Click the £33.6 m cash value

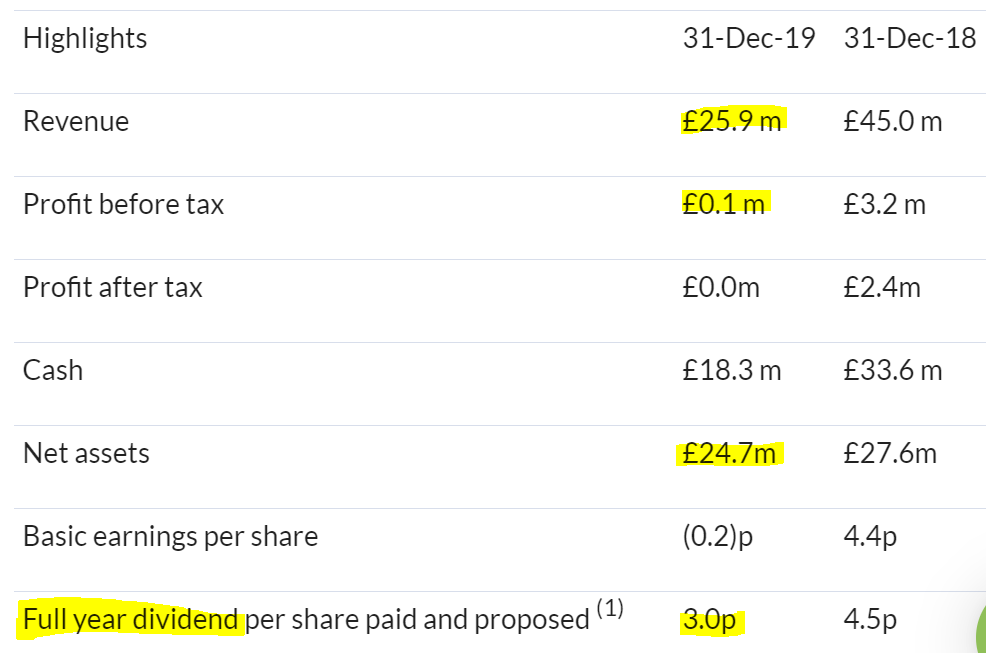(893, 371)
